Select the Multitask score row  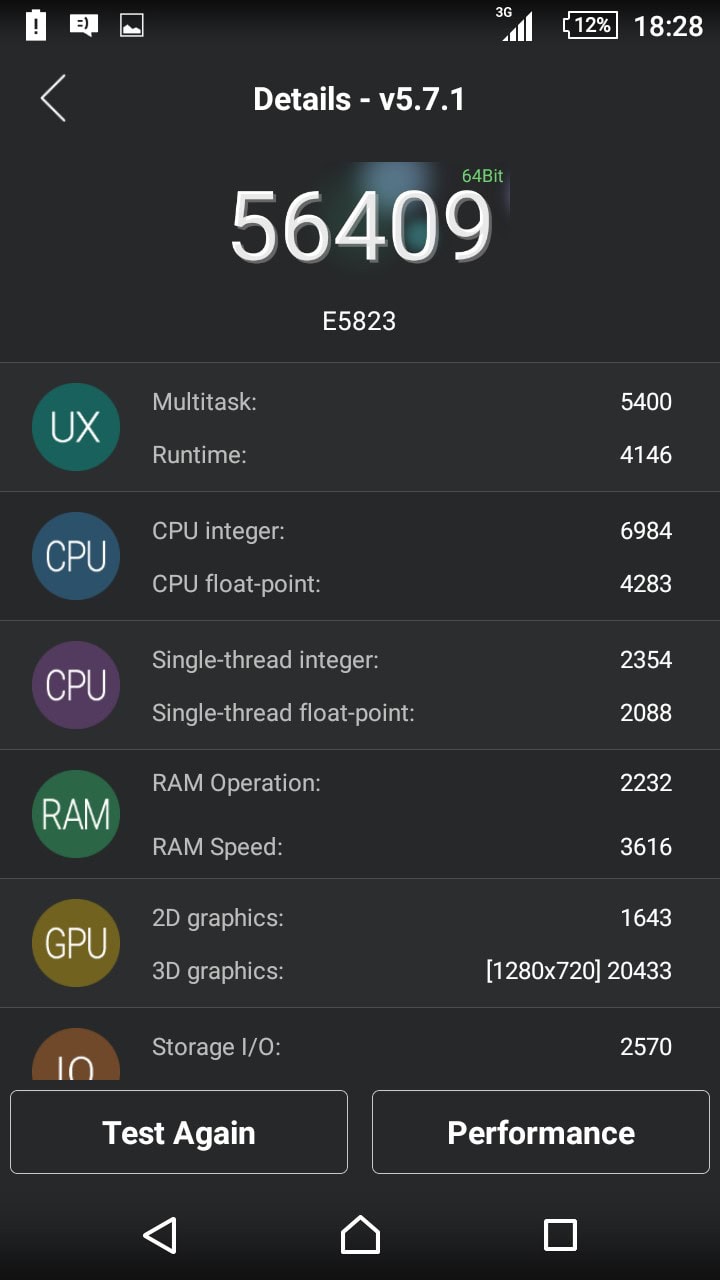[x=412, y=402]
